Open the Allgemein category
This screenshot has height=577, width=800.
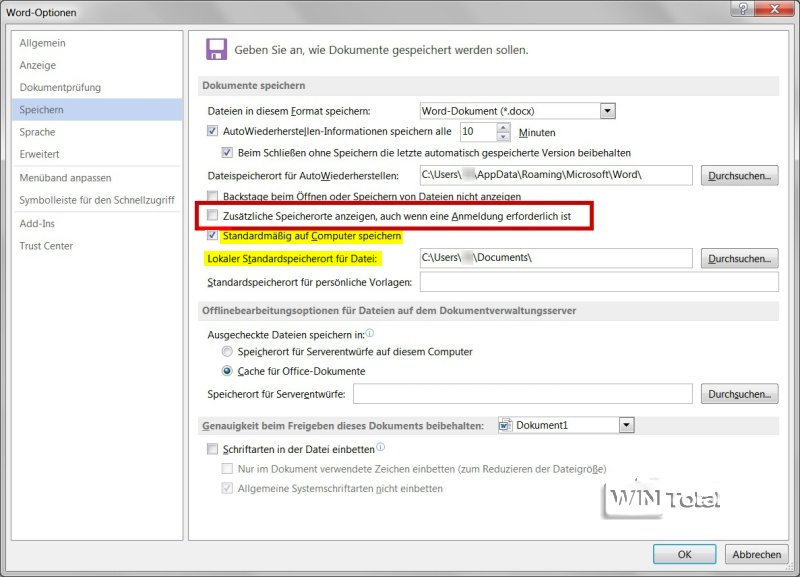coord(97,43)
